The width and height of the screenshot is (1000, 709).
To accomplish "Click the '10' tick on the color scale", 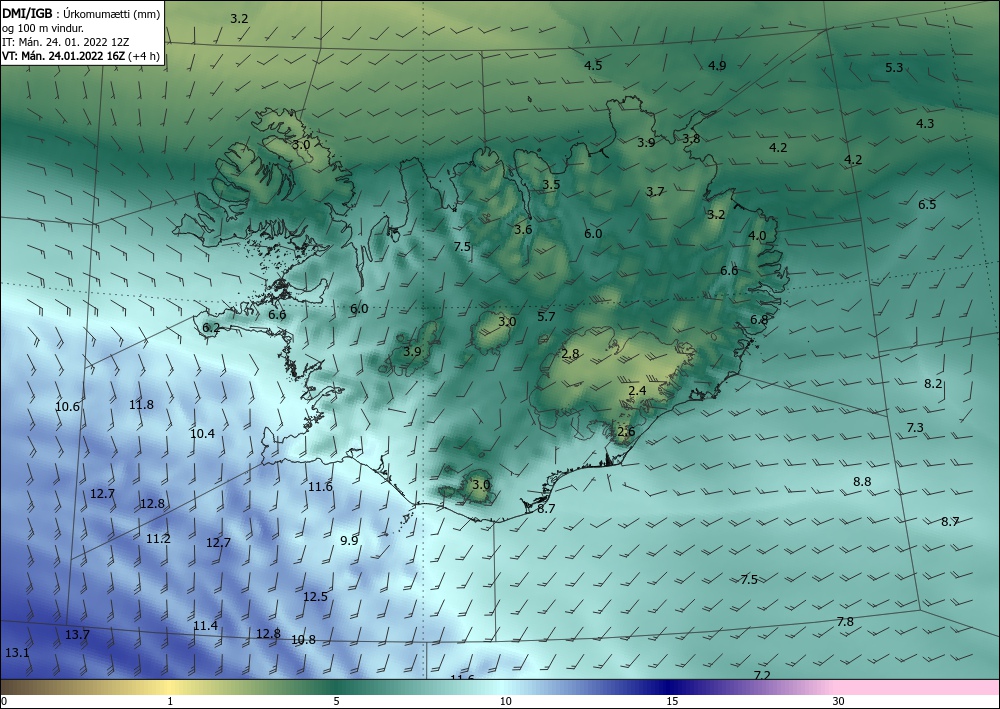I will tap(506, 701).
